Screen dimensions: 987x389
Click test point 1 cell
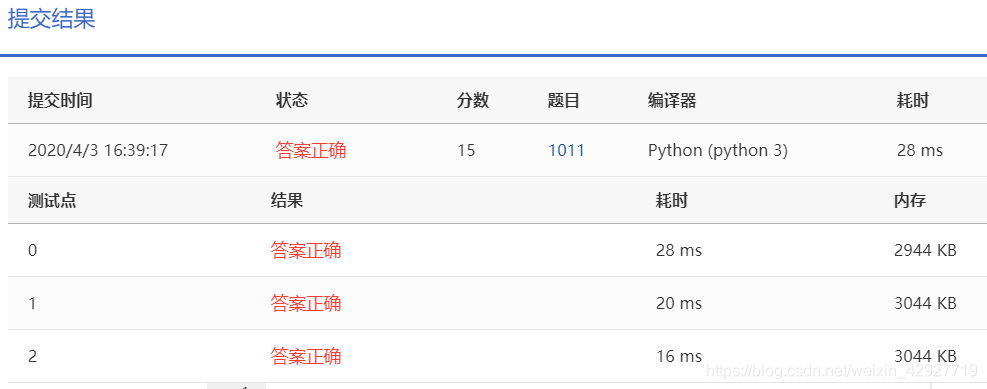[32, 303]
